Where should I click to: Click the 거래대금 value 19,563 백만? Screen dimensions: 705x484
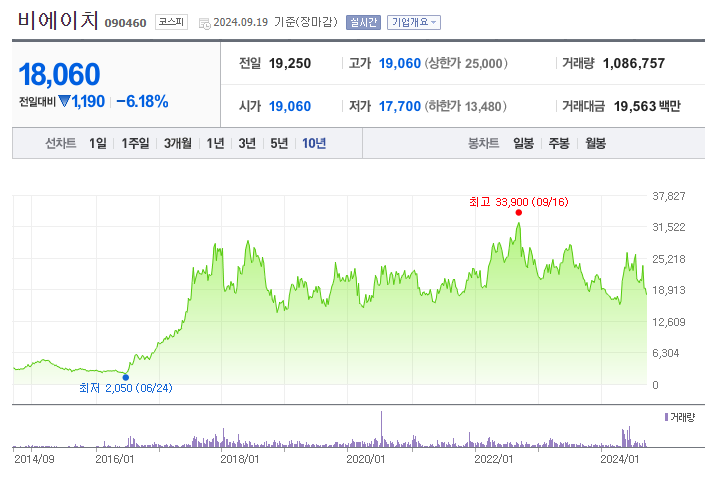point(647,106)
